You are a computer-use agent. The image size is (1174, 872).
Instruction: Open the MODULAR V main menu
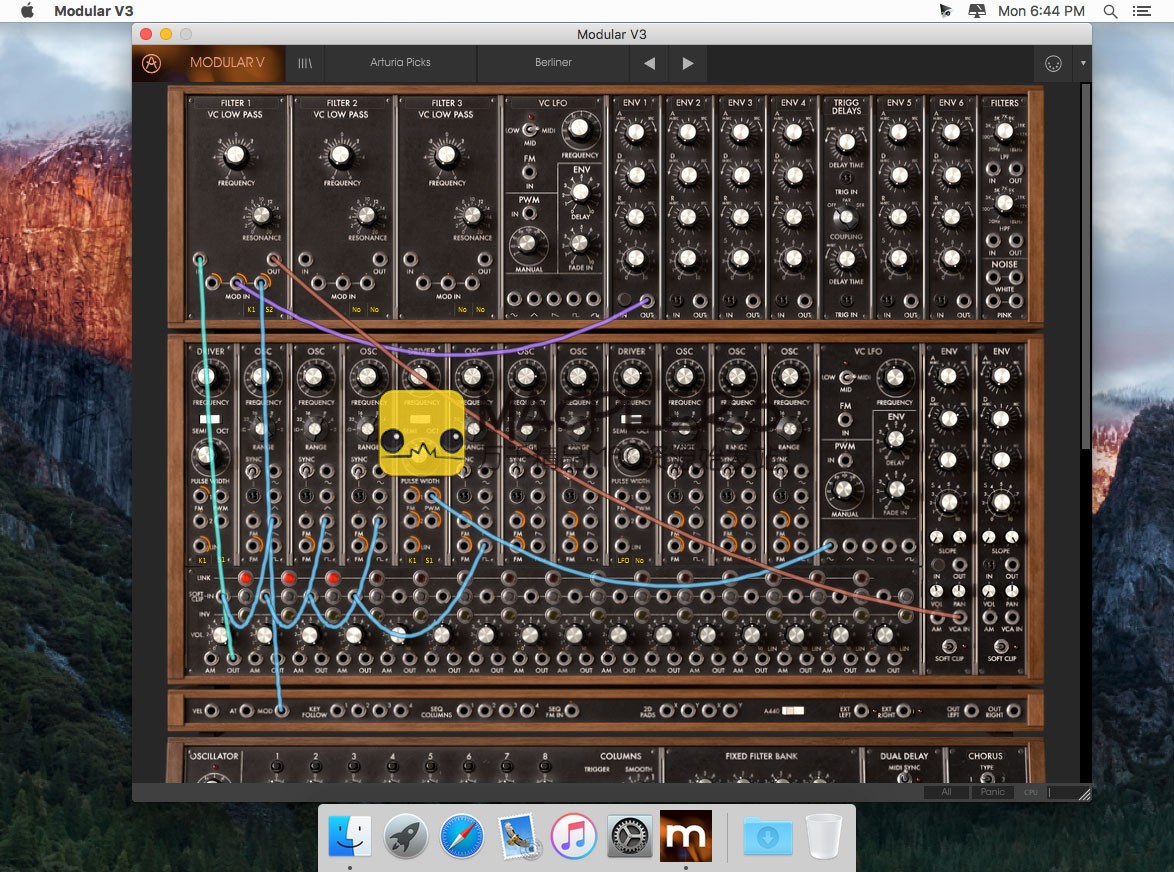[227, 63]
